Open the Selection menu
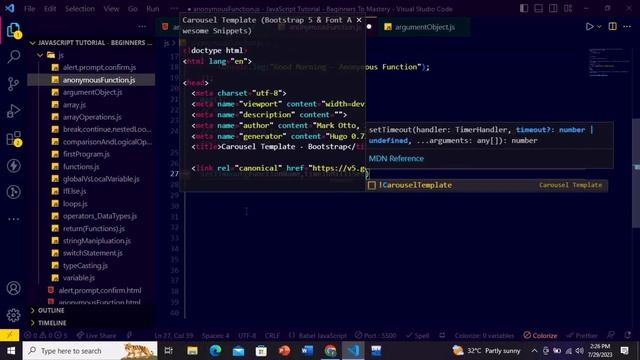This screenshot has height=360, width=640. point(80,9)
